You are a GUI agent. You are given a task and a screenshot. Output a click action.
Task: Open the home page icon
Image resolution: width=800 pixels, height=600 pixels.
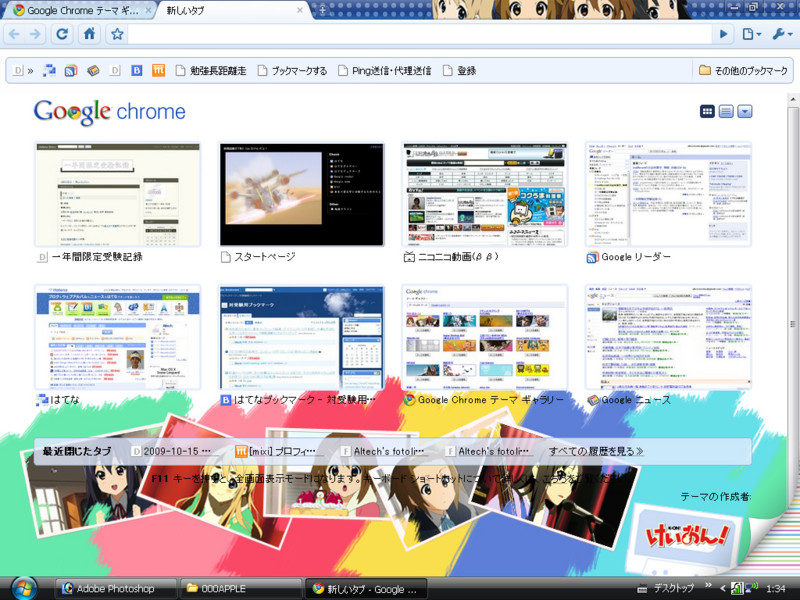(x=90, y=34)
